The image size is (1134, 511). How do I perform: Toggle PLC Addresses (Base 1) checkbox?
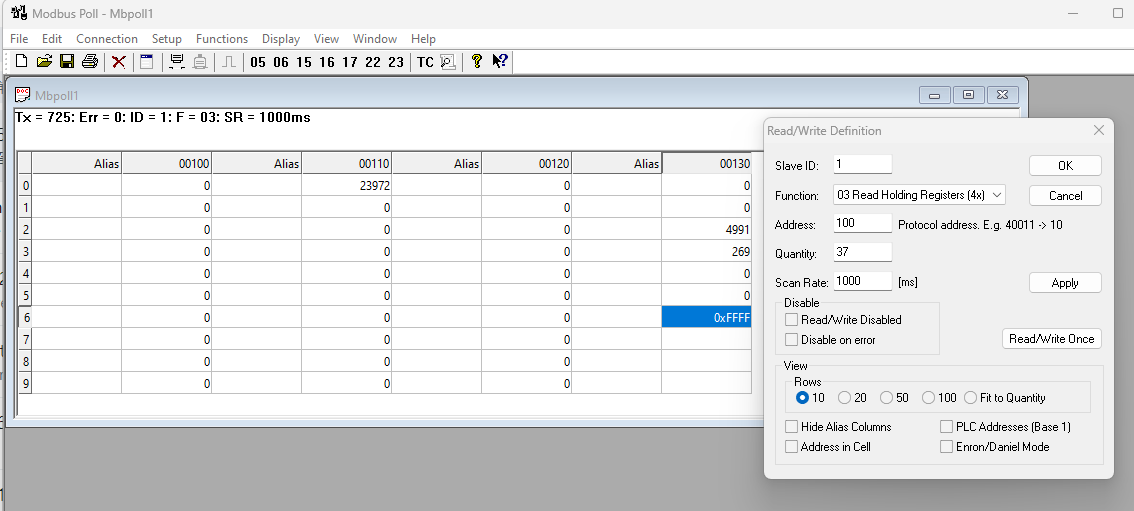coord(947,427)
